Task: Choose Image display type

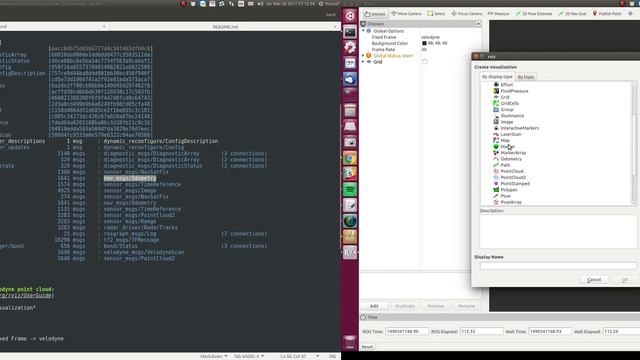Action: coord(503,122)
